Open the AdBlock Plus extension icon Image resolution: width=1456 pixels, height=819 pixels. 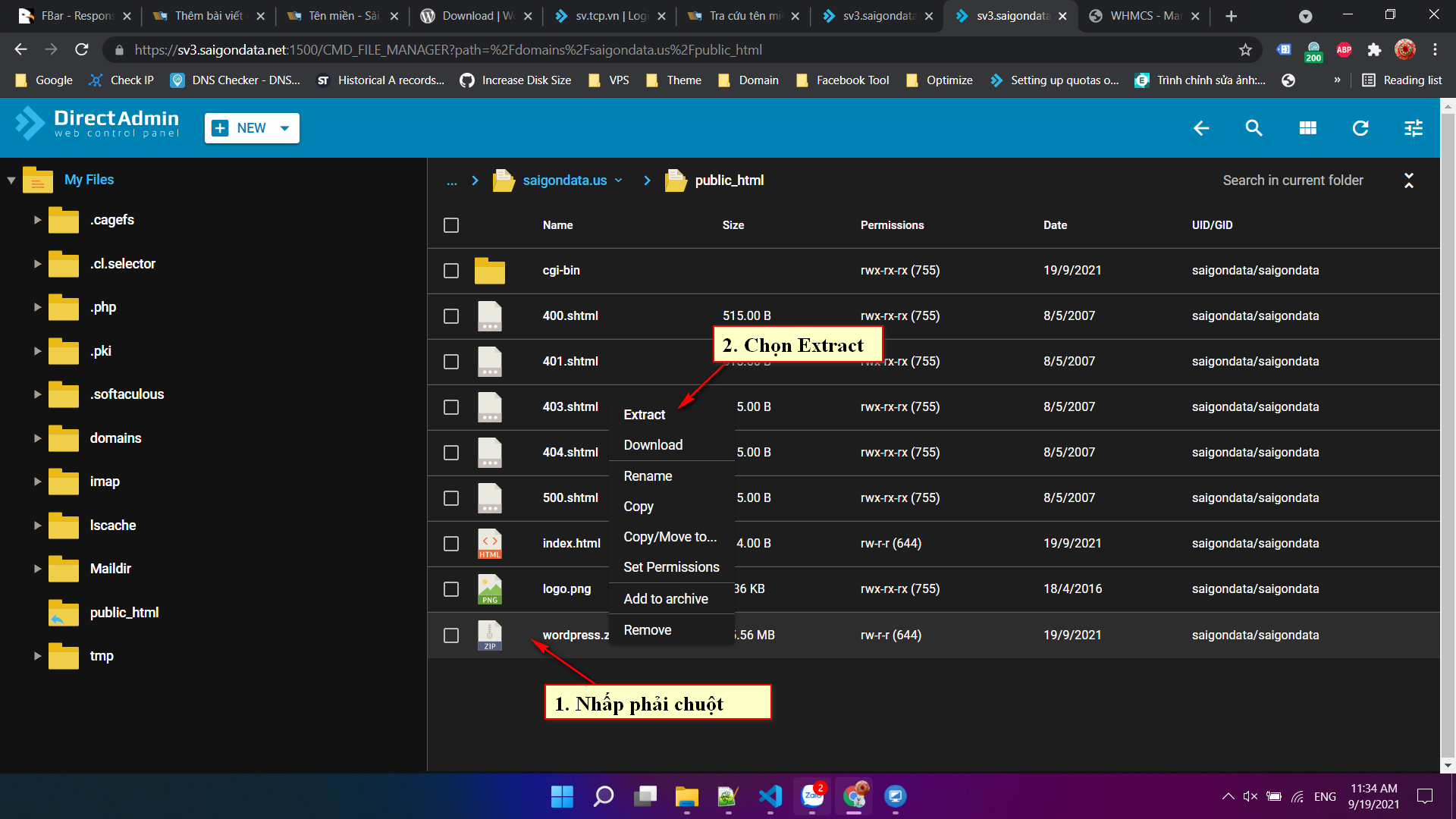pyautogui.click(x=1344, y=50)
